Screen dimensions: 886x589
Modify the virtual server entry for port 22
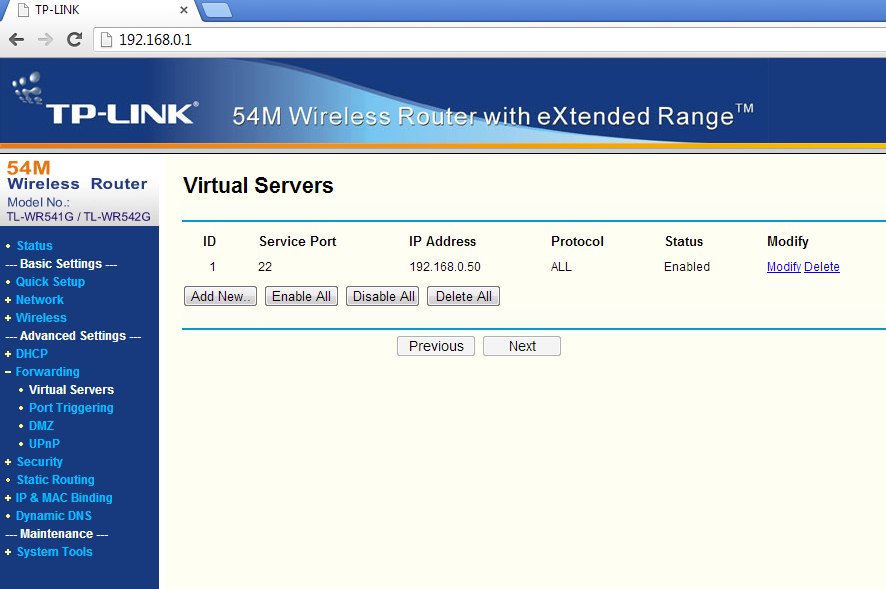pos(784,267)
